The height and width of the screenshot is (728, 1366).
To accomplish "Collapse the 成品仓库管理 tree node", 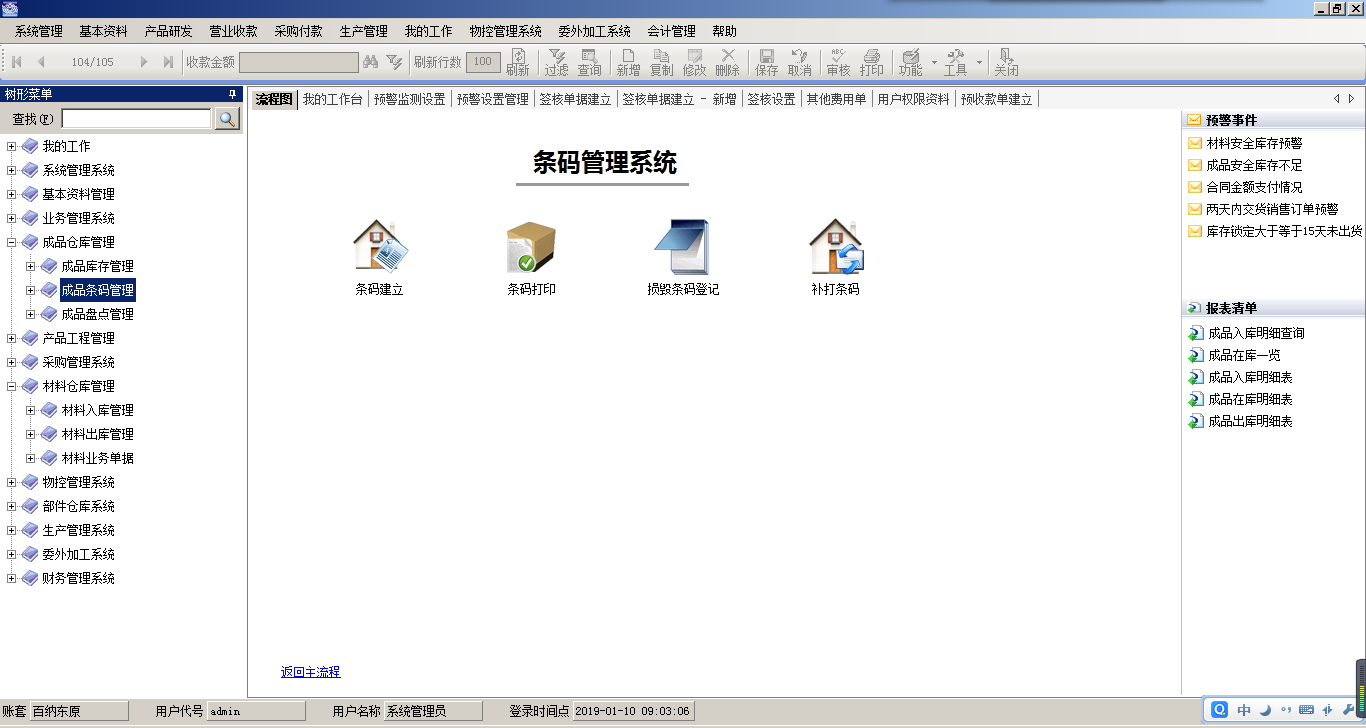I will pyautogui.click(x=10, y=241).
